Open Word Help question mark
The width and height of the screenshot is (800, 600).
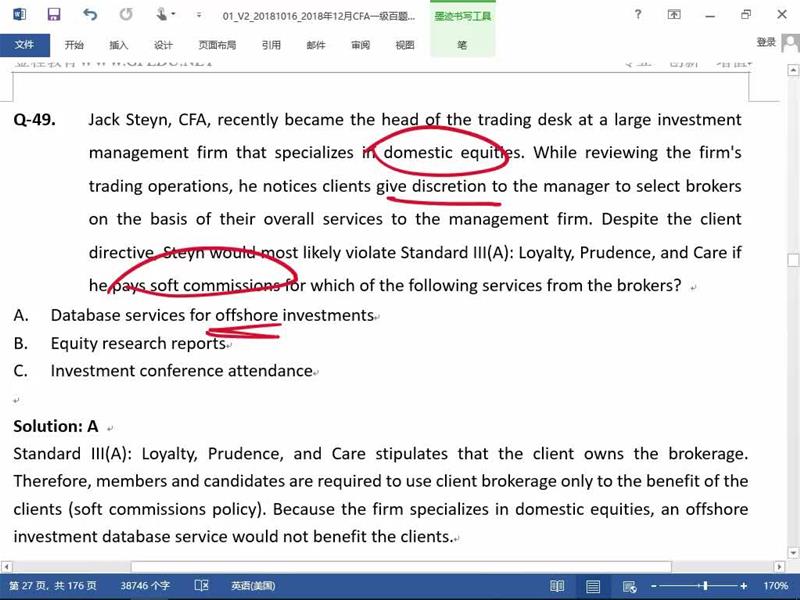pos(638,14)
